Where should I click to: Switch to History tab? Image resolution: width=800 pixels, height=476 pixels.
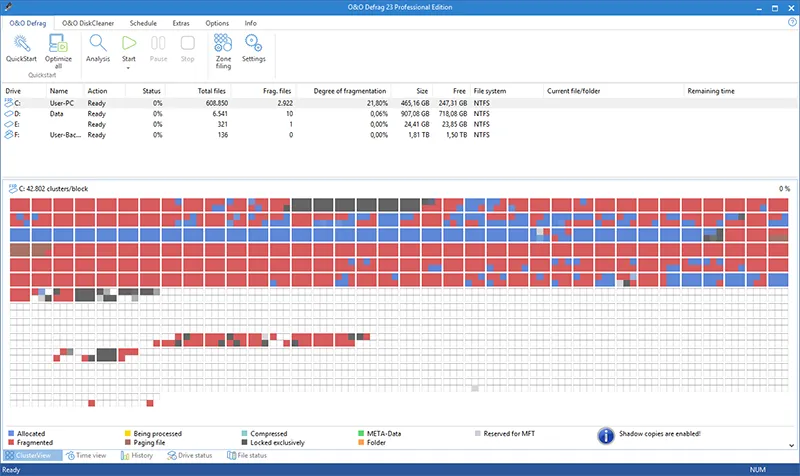[x=137, y=456]
